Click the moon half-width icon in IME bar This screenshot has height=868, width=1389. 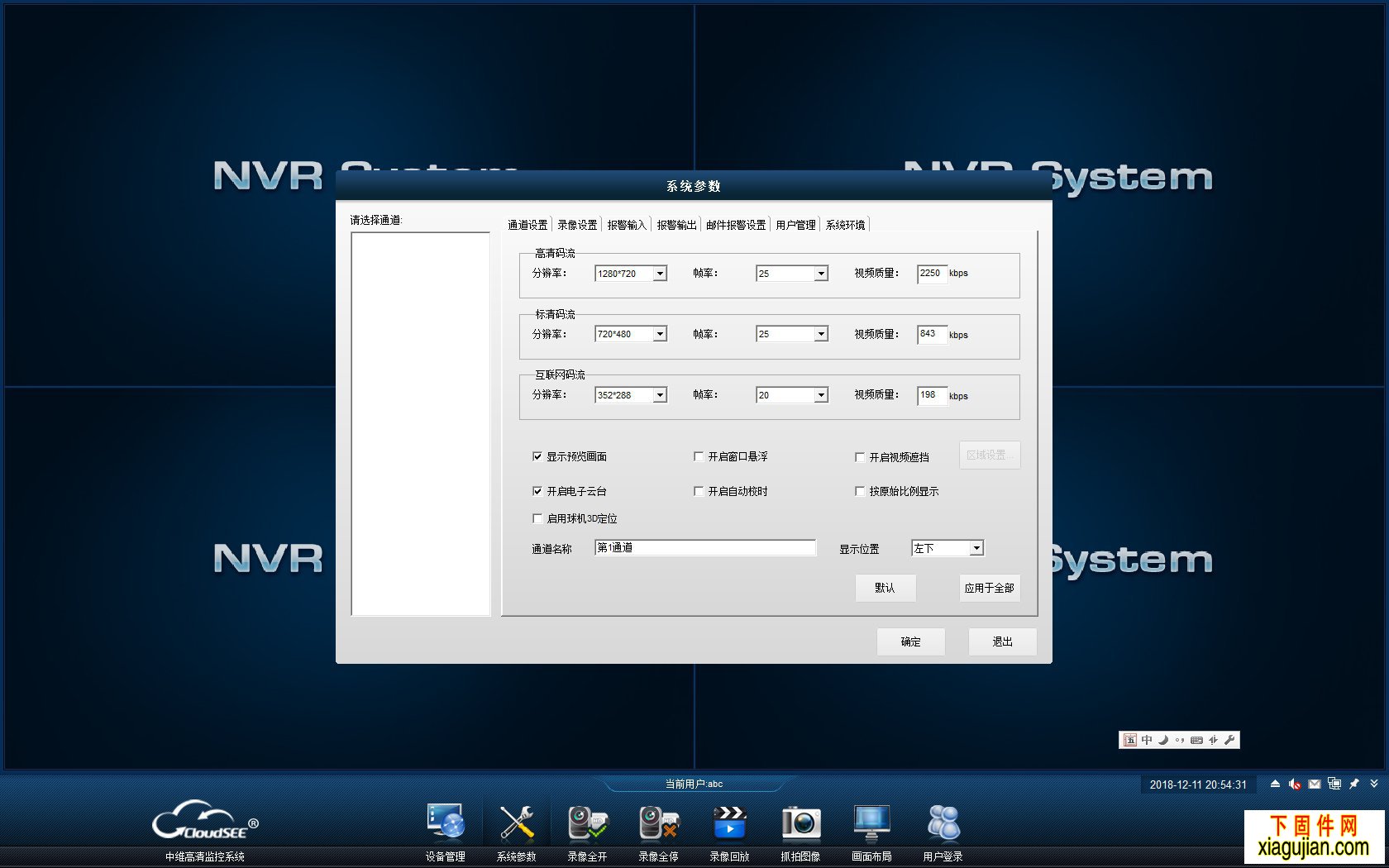1163,740
